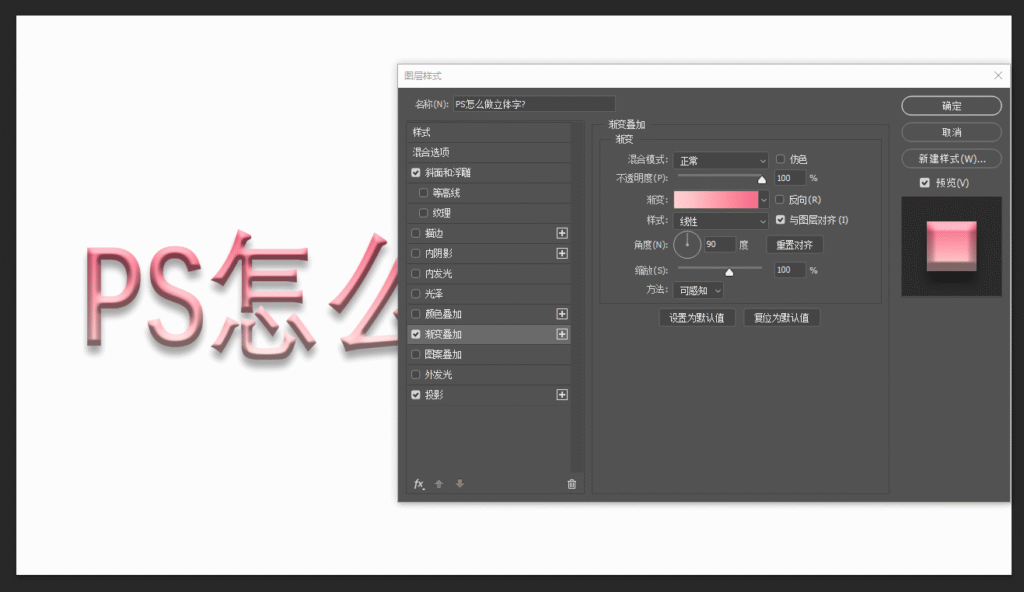Click the 取消 cancel button
Image resolution: width=1024 pixels, height=592 pixels.
(951, 132)
